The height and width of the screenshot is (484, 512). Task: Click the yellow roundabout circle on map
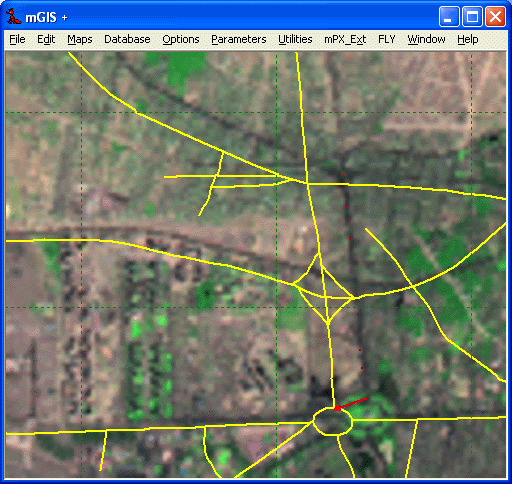click(x=332, y=421)
